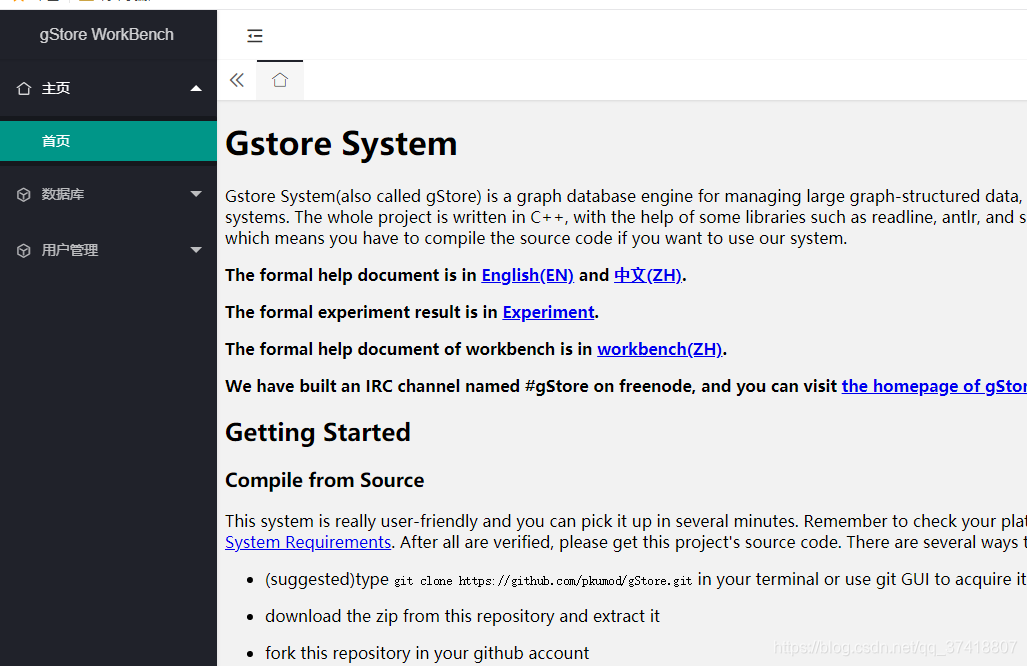Open the System Requirements link

(308, 542)
